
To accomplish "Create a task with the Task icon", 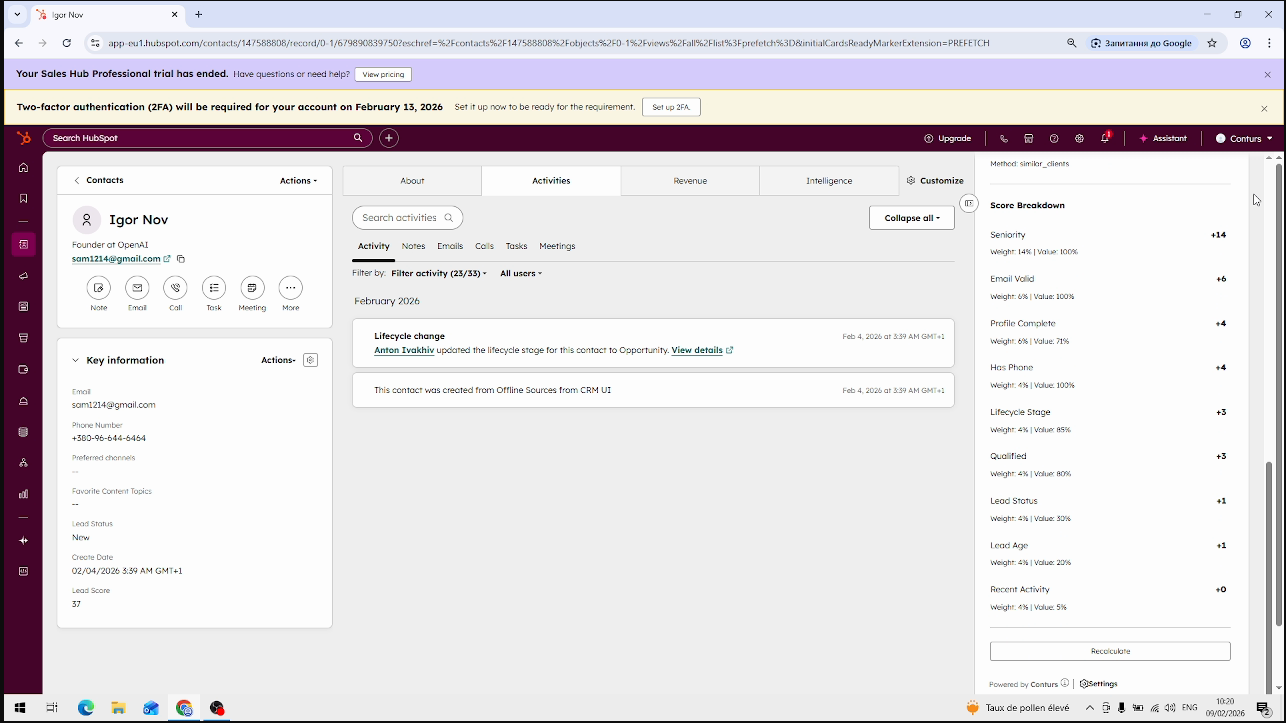I will (213, 291).
